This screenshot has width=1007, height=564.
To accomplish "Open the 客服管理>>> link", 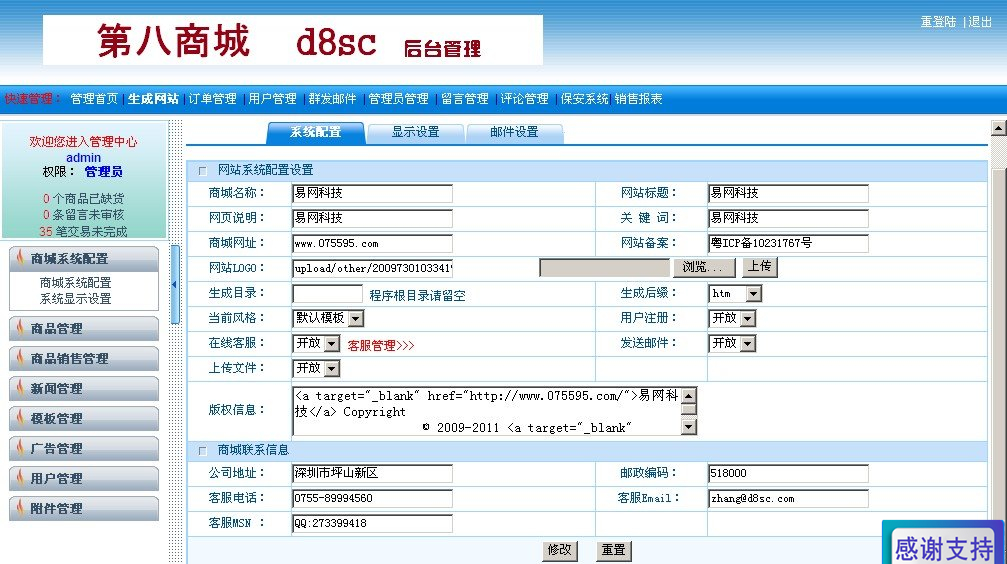I will [x=381, y=346].
